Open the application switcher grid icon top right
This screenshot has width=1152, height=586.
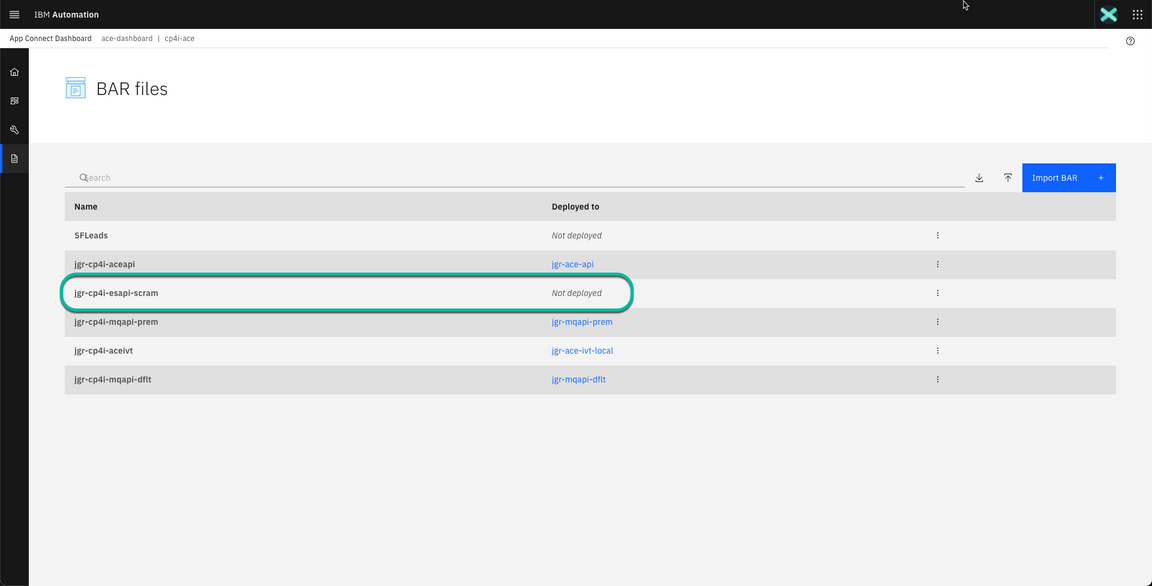tap(1137, 14)
